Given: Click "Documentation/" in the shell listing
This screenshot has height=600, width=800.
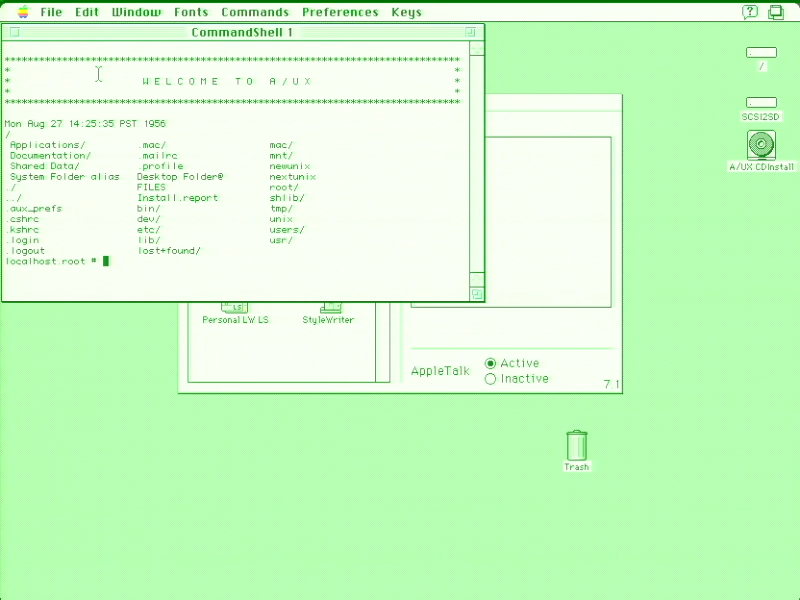Looking at the screenshot, I should (x=50, y=156).
